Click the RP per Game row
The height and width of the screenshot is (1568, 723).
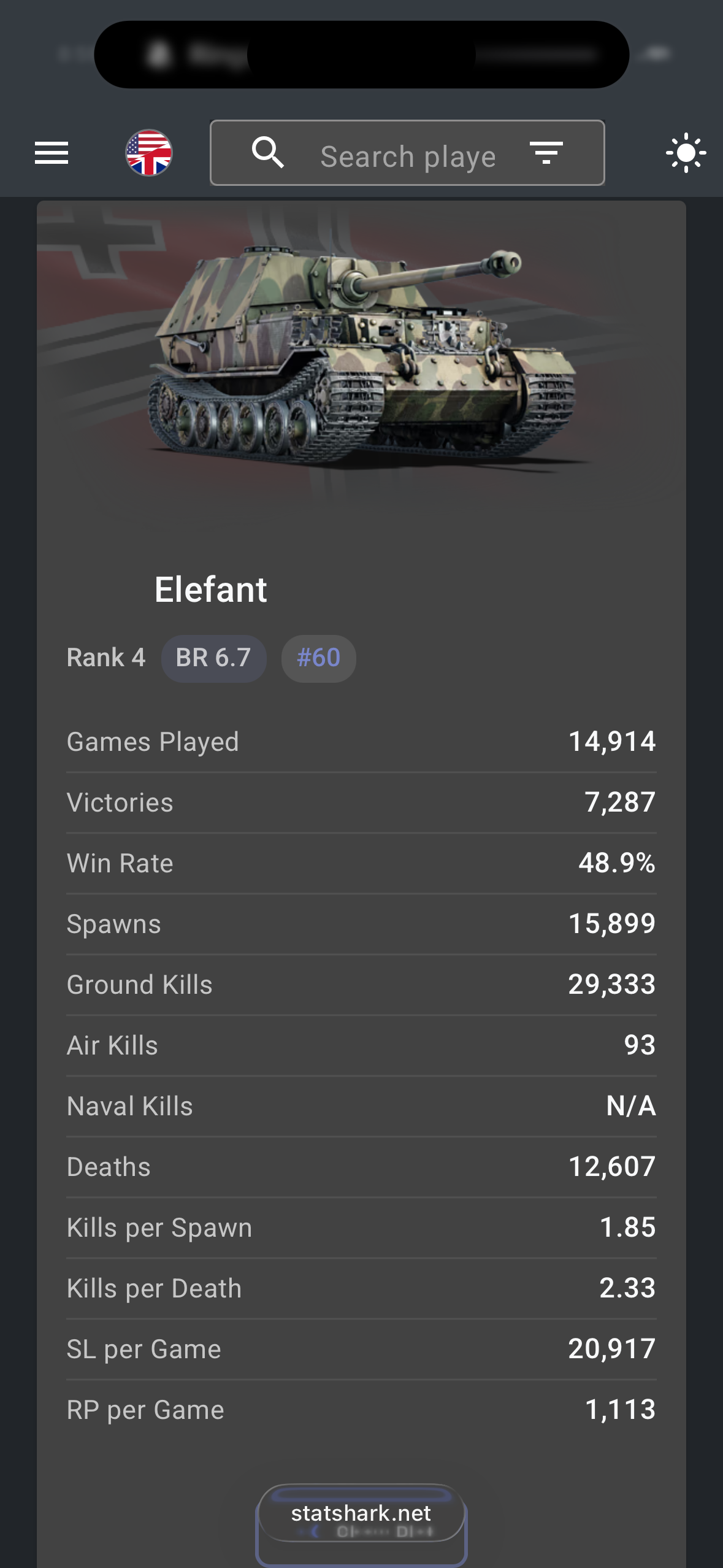pyautogui.click(x=361, y=1410)
